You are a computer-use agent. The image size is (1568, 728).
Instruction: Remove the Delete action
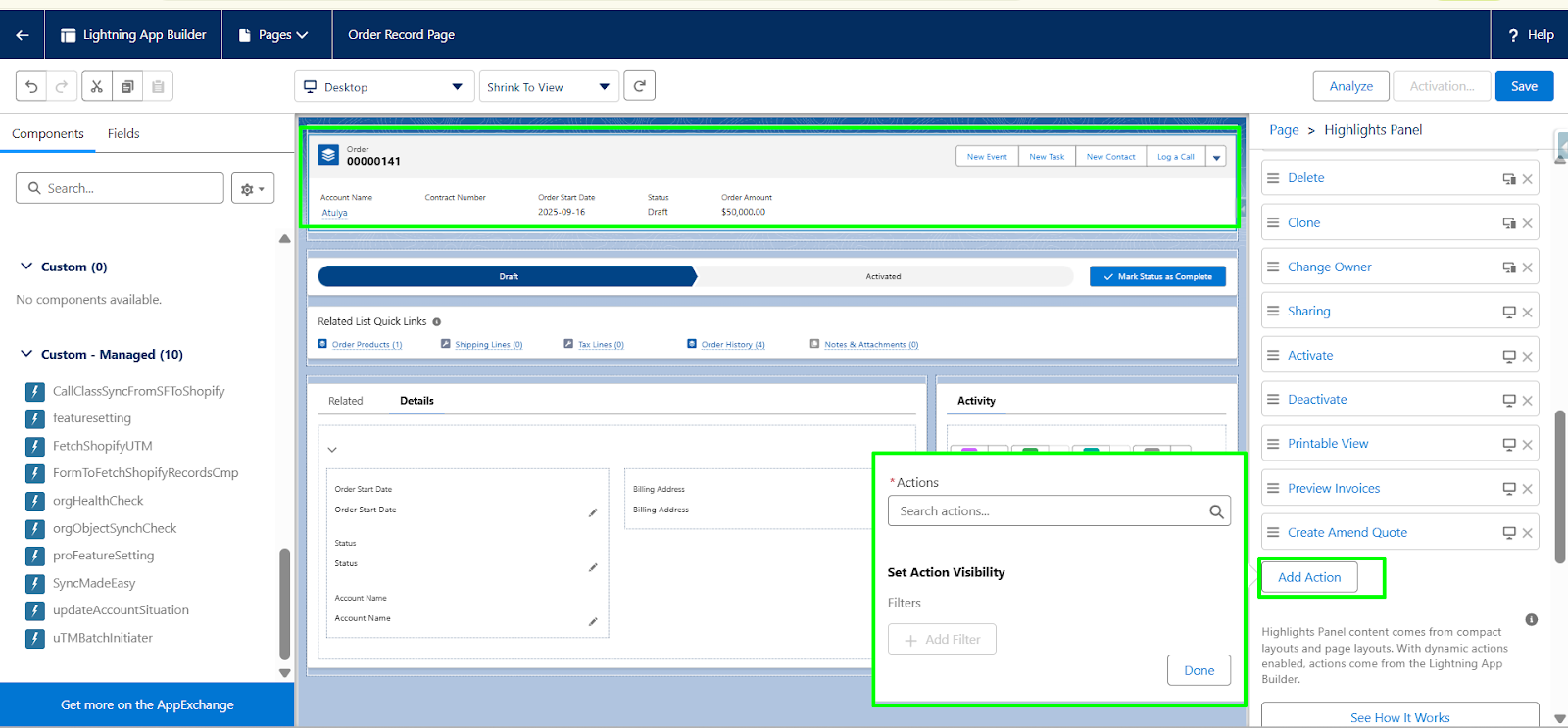click(1527, 179)
